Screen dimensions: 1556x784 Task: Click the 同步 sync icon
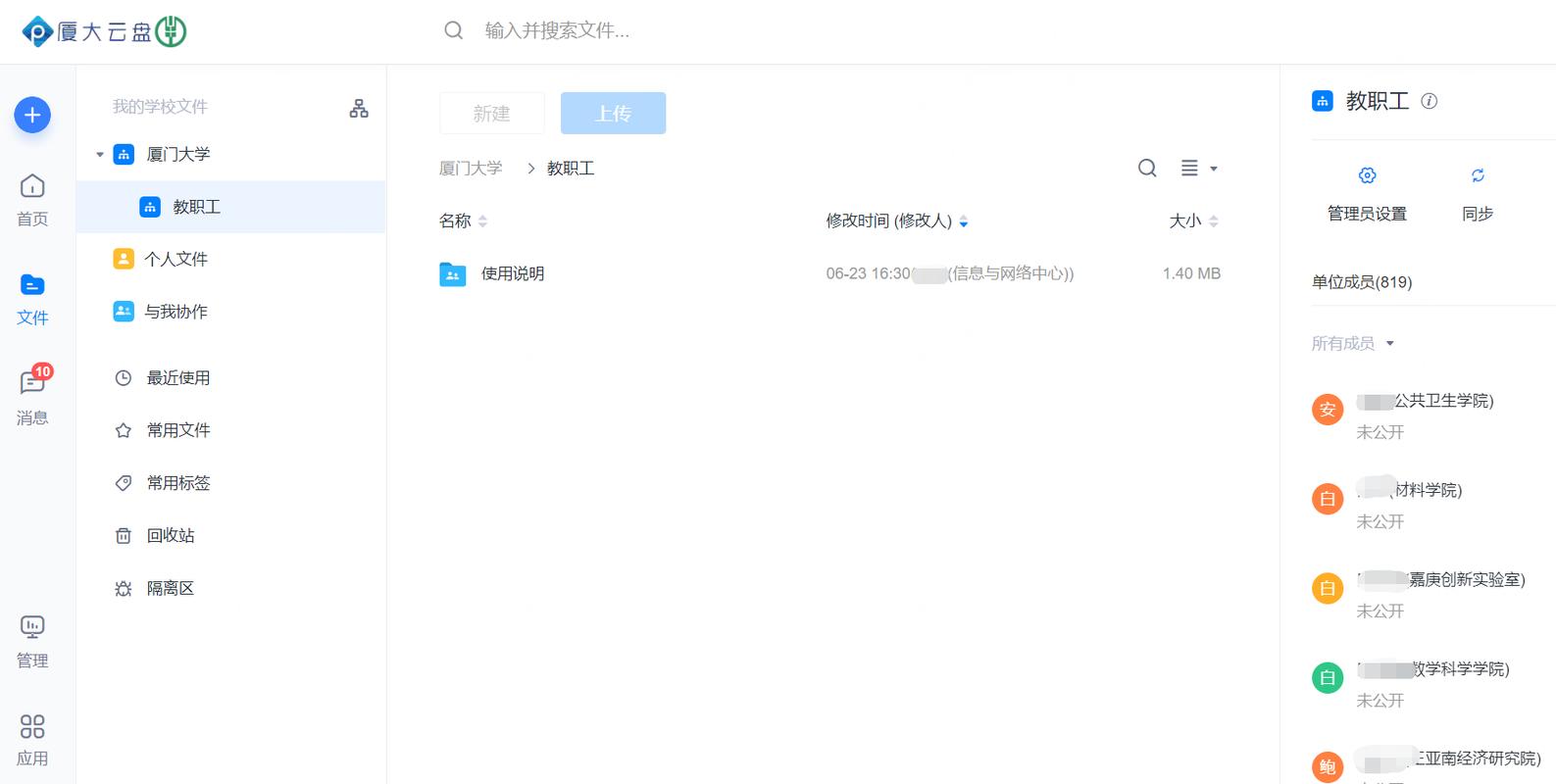1478,175
